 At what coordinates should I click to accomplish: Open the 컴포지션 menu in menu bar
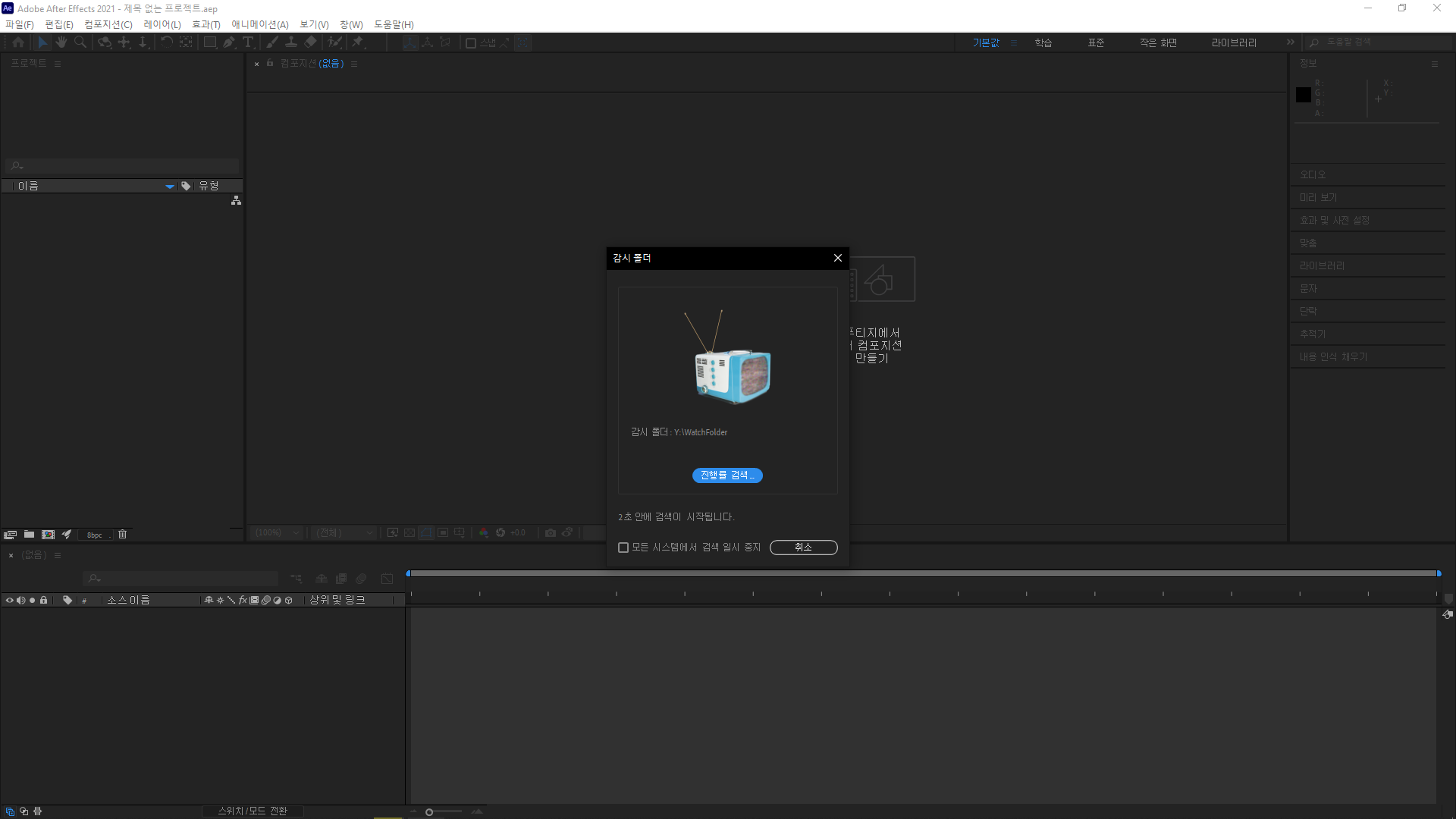click(x=108, y=24)
